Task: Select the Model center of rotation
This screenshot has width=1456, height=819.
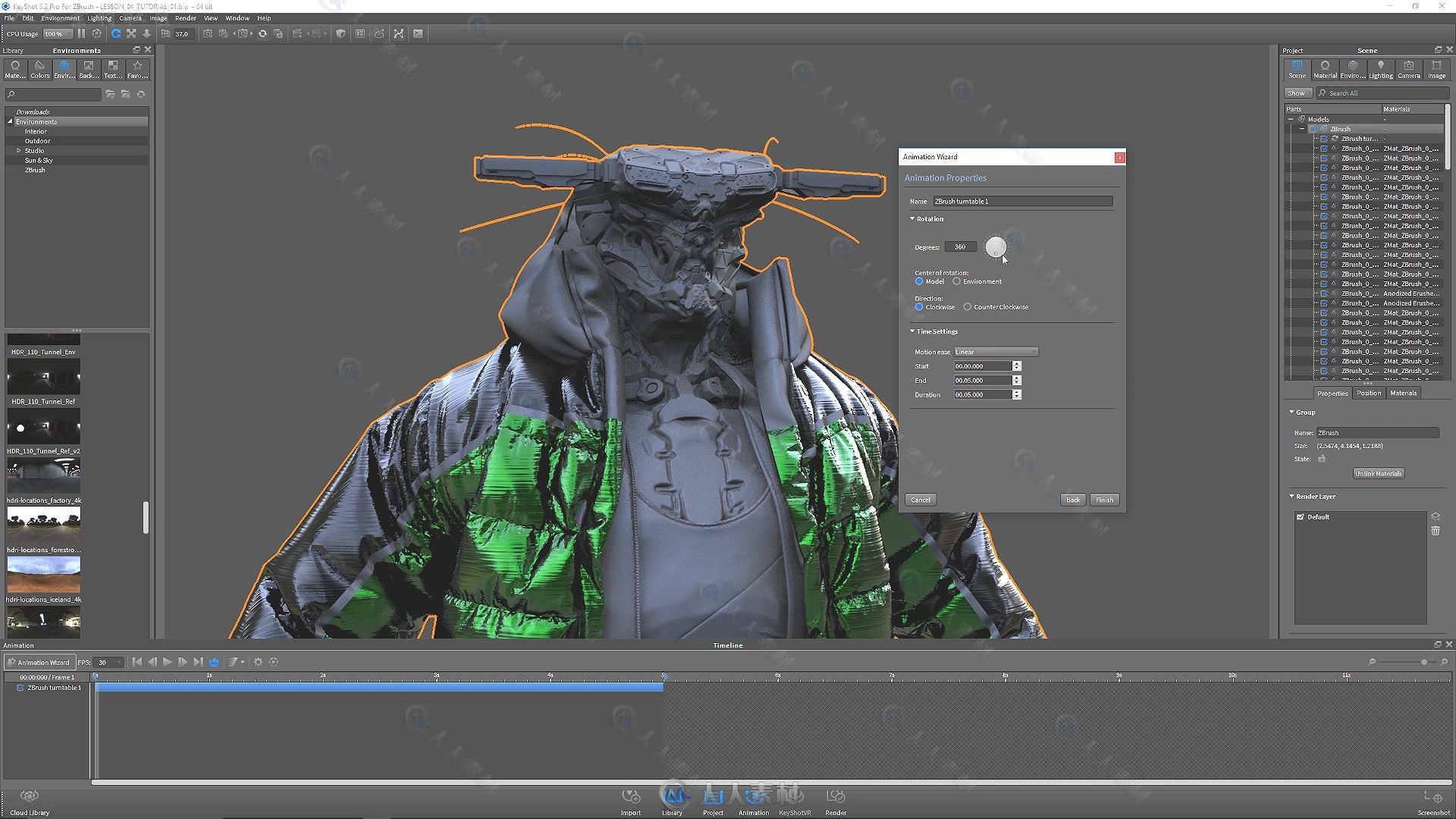Action: (919, 281)
